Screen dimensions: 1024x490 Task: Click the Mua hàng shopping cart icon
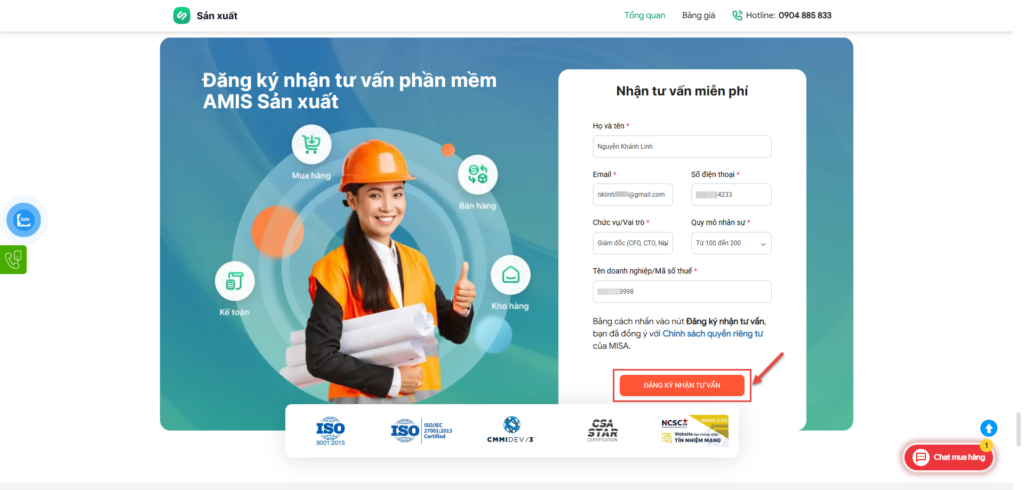[x=312, y=144]
